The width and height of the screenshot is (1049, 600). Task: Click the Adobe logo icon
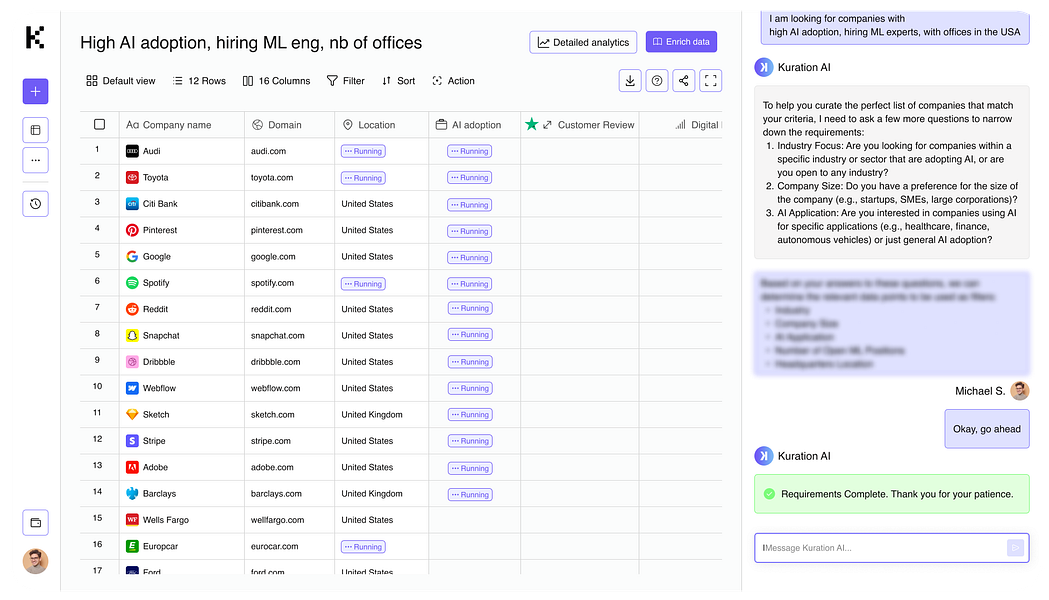point(132,468)
